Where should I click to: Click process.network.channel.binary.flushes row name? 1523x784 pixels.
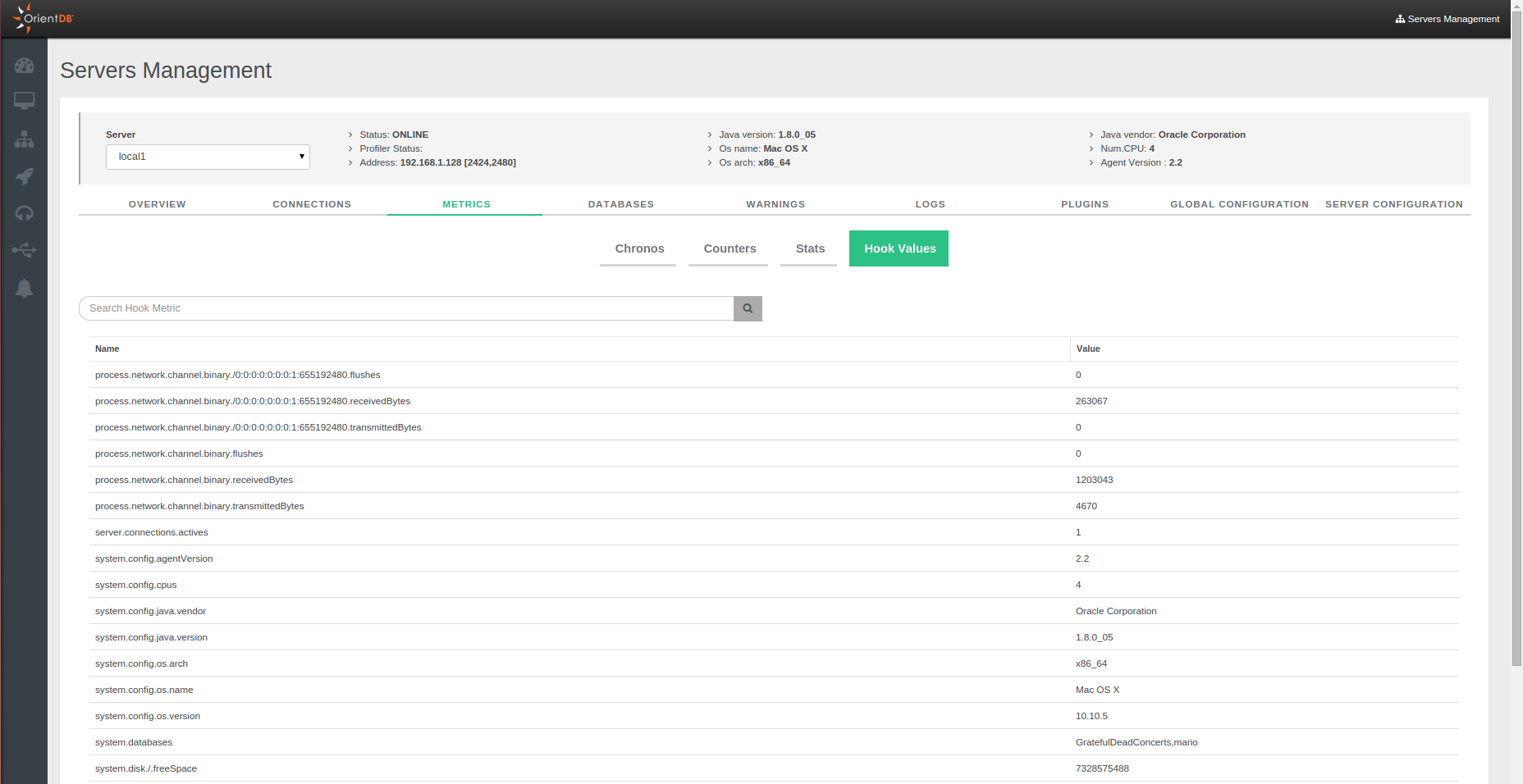(179, 454)
